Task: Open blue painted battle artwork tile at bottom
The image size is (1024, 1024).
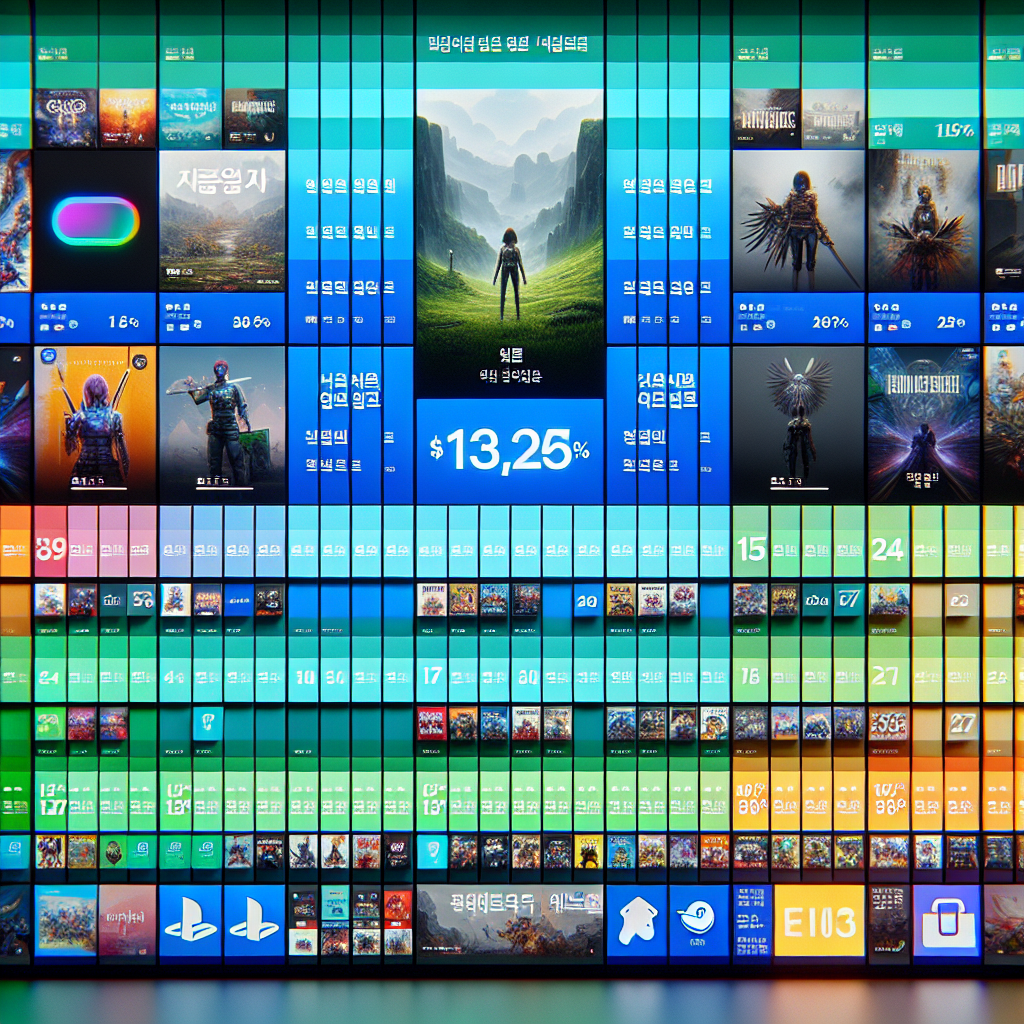Action: click(65, 920)
